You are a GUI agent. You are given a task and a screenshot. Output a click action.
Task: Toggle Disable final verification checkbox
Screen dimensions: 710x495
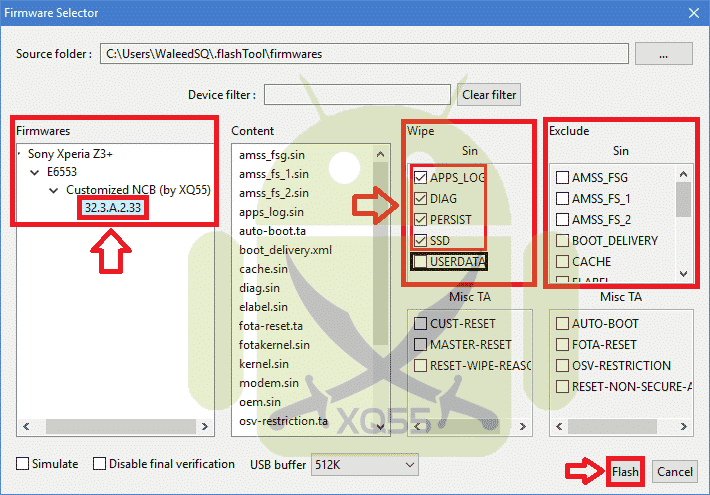tap(99, 464)
